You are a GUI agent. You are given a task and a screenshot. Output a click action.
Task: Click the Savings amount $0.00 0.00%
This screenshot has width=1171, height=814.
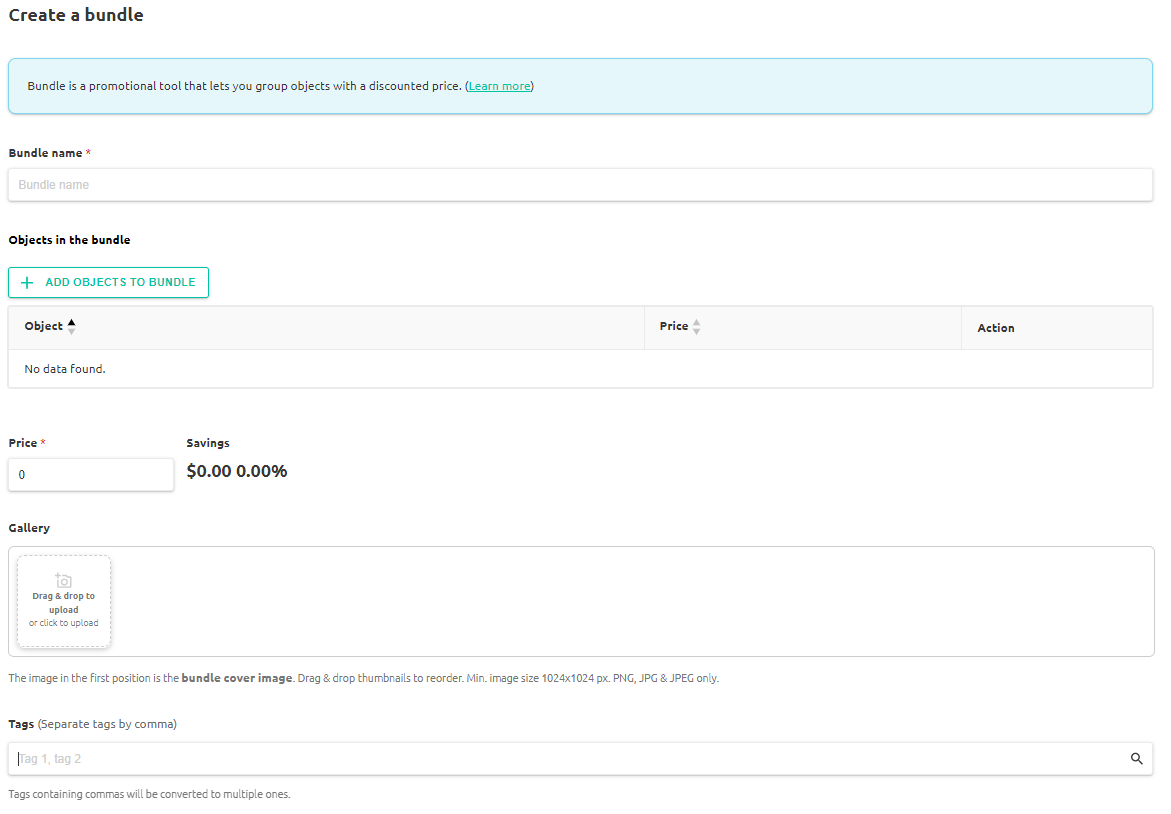237,471
